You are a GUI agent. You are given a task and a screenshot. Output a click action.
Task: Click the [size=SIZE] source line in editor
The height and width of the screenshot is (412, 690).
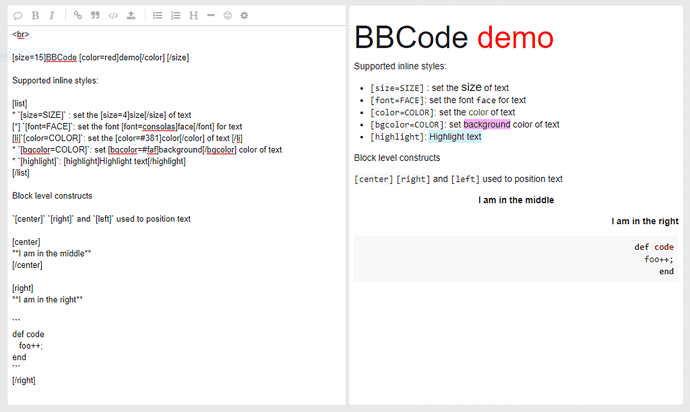[102, 115]
